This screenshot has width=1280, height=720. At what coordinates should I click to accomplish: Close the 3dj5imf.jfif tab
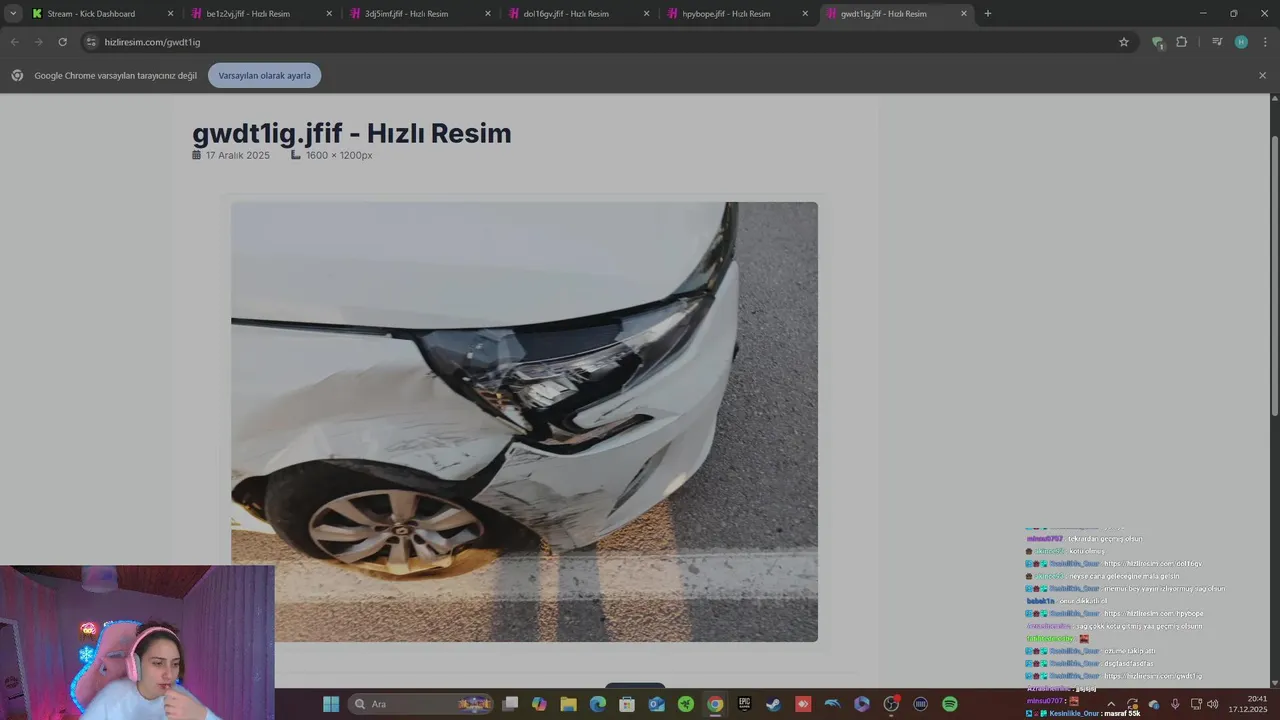pos(488,14)
